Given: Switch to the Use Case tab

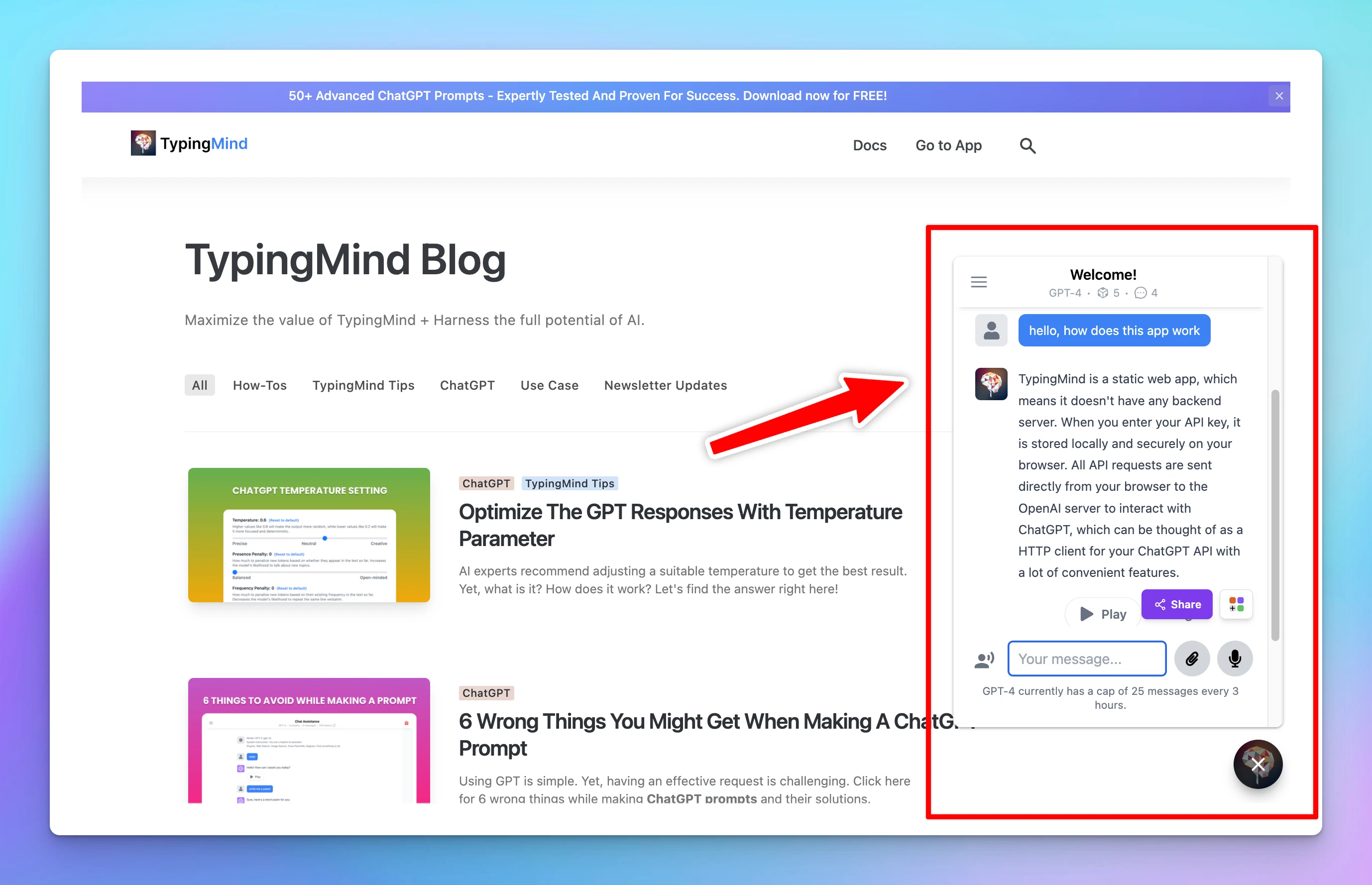Looking at the screenshot, I should [x=549, y=385].
